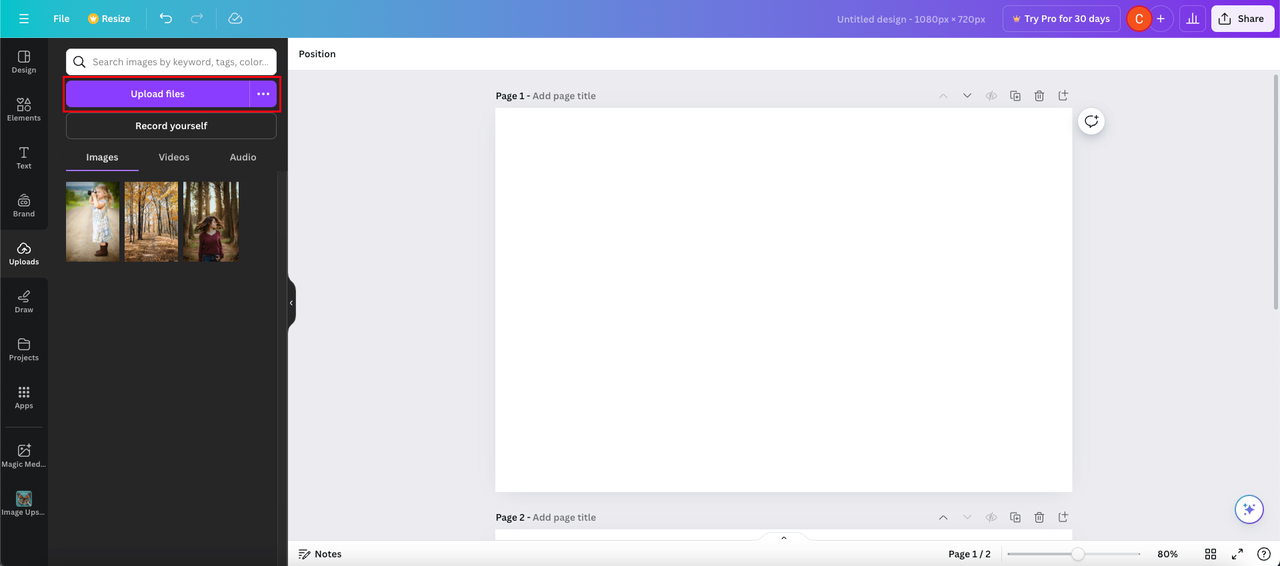
Task: Open more upload options (three dots)
Action: pos(263,94)
